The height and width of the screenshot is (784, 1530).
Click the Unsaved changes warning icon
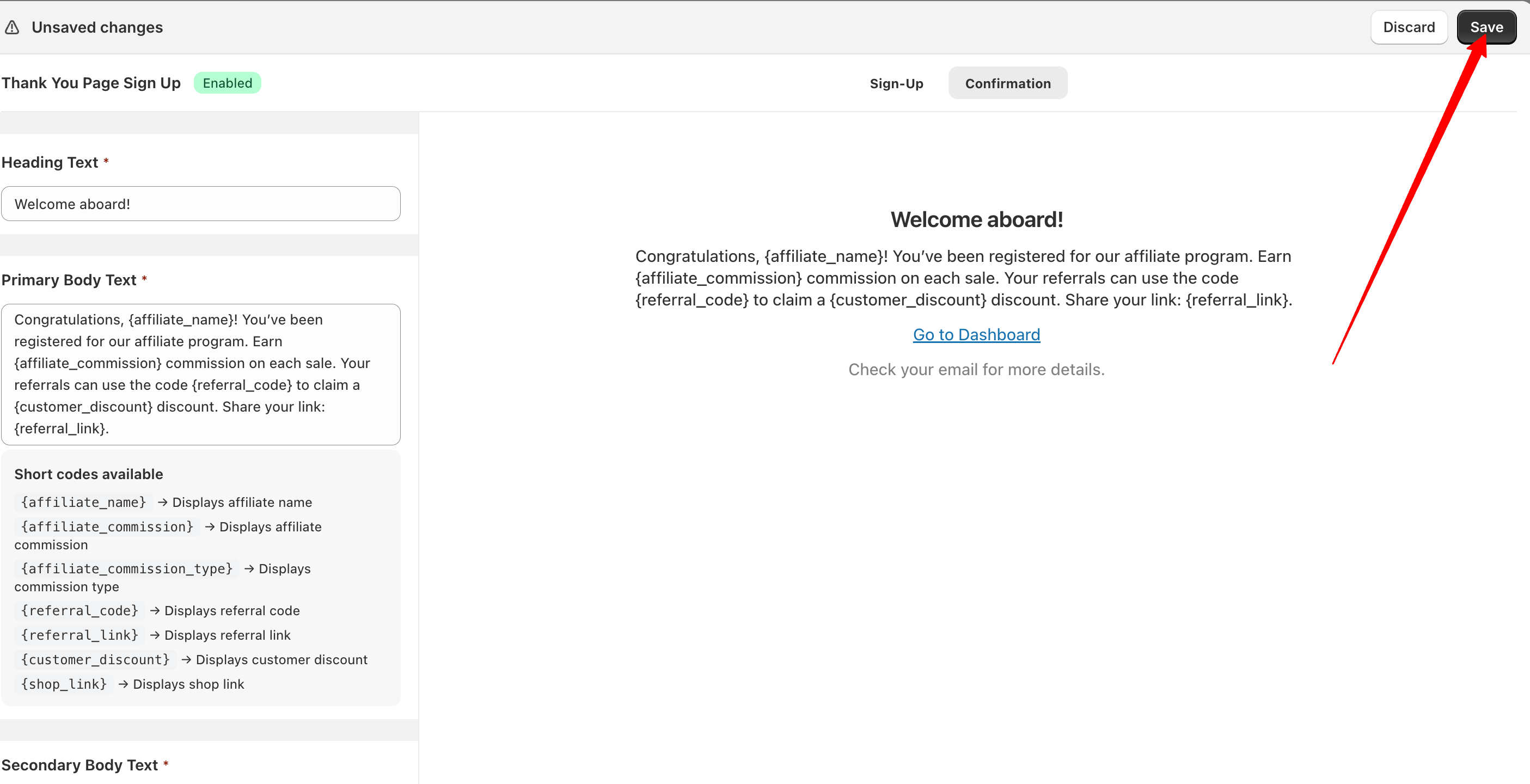[12, 27]
